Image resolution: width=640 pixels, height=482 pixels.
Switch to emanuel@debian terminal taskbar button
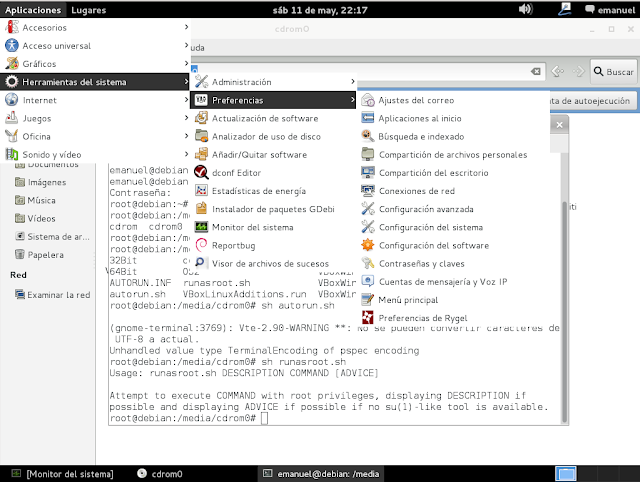coord(321,474)
